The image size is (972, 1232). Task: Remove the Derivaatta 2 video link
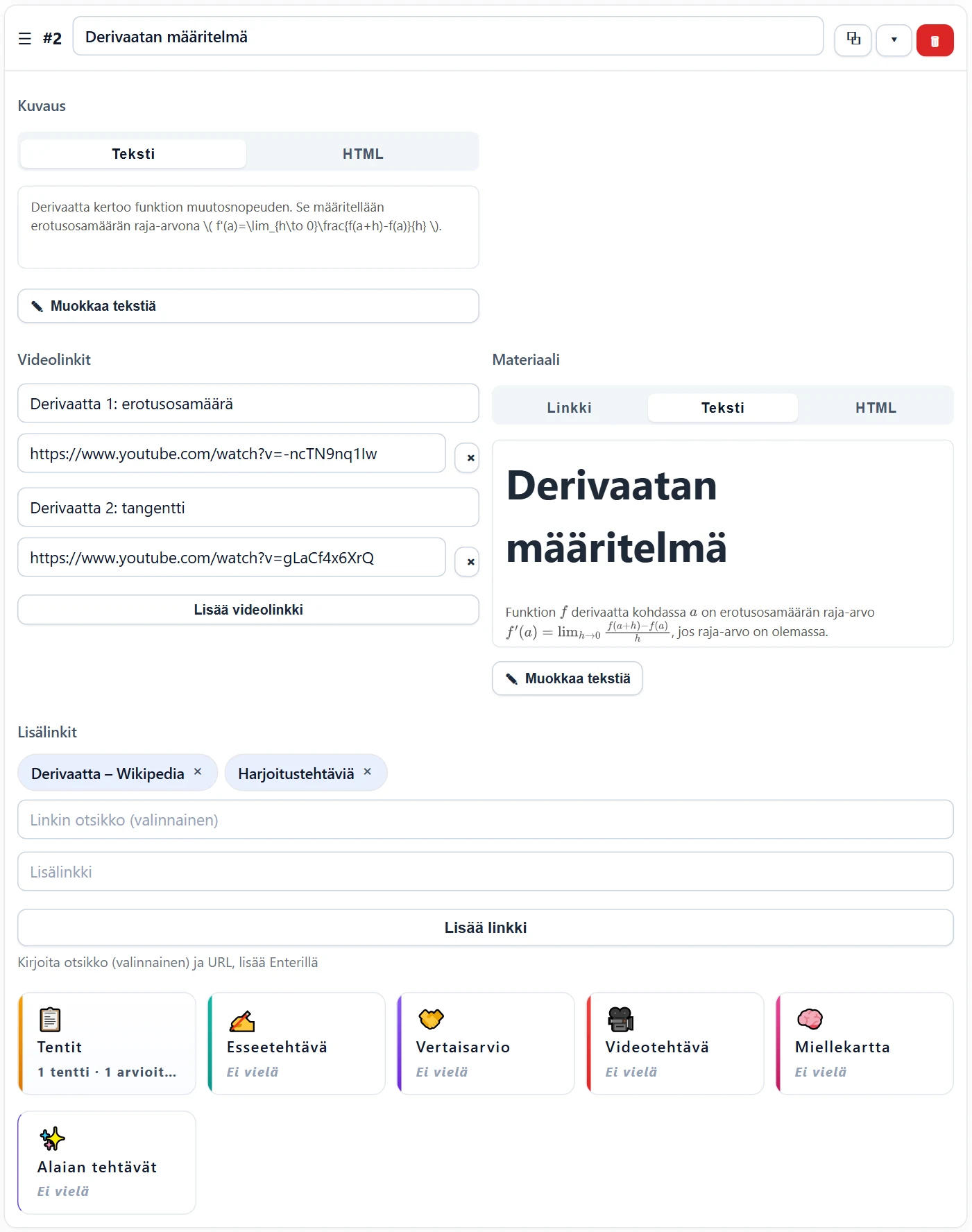pyautogui.click(x=467, y=562)
